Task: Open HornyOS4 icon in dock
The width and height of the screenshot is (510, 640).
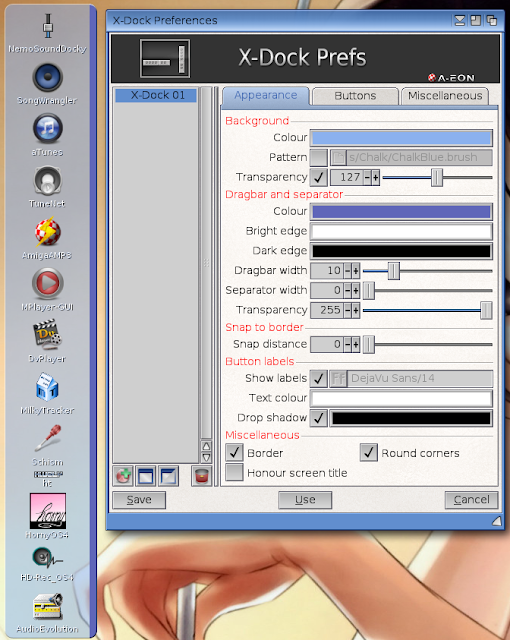Action: click(x=48, y=511)
